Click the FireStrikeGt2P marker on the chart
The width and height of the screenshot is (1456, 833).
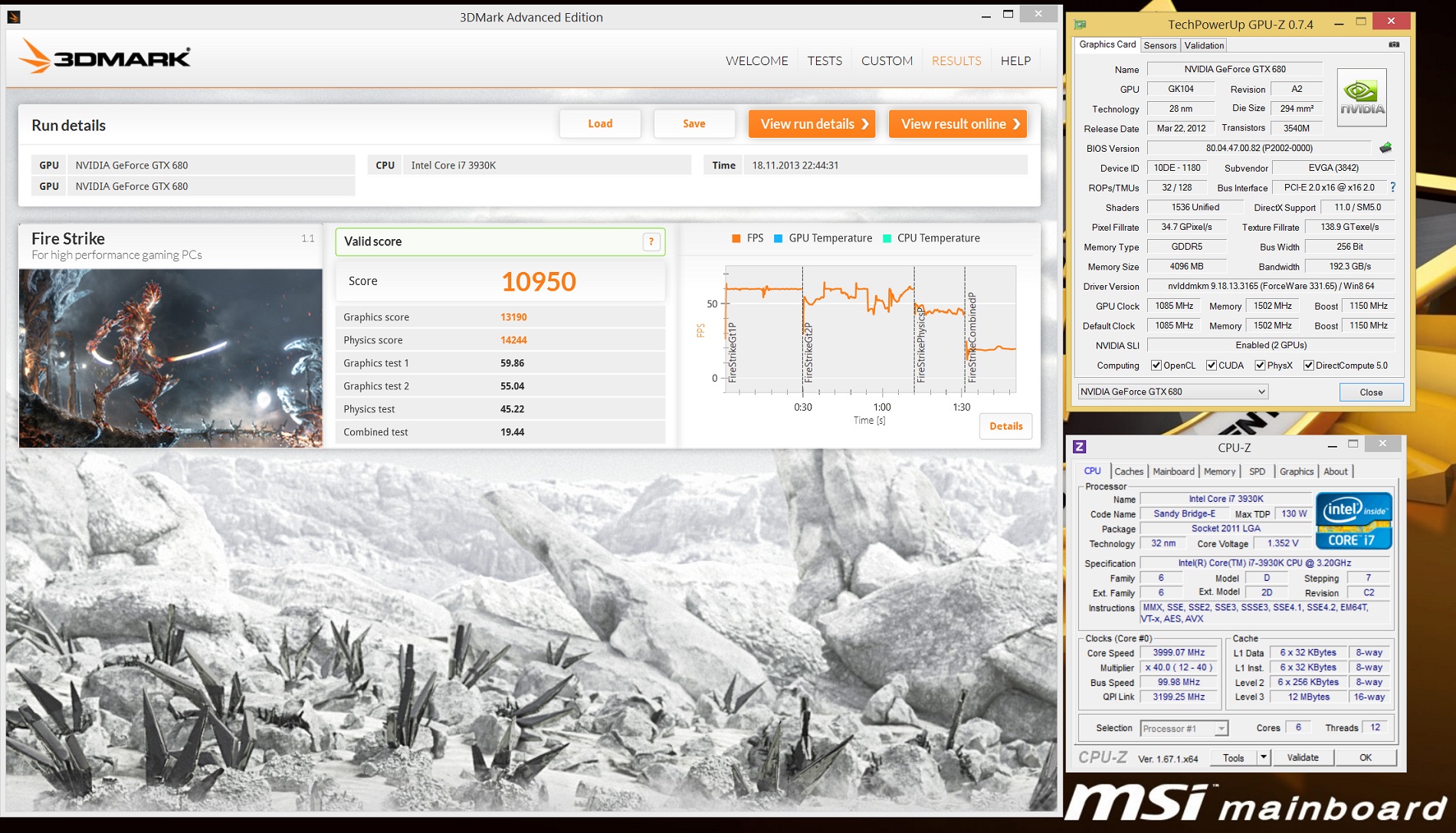(x=808, y=353)
